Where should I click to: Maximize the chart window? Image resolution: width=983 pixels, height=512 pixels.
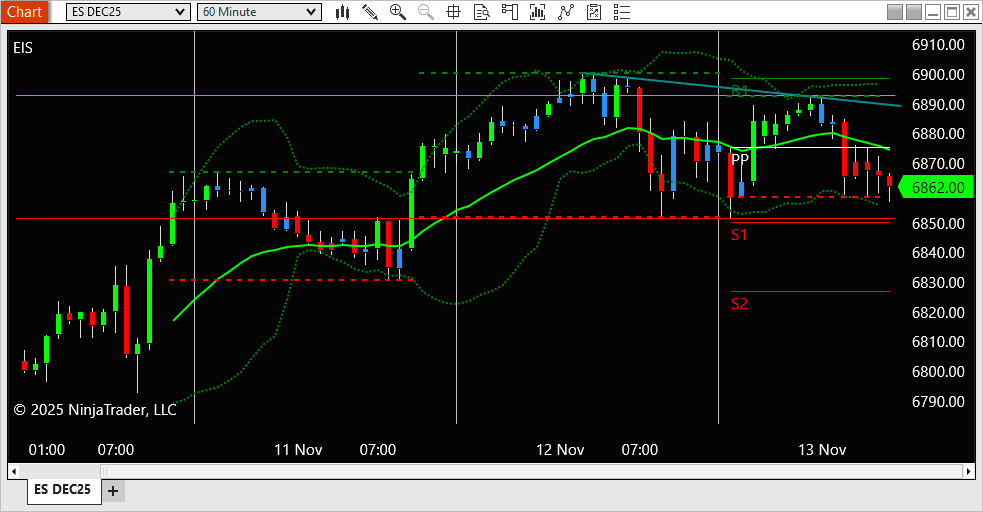coord(952,12)
